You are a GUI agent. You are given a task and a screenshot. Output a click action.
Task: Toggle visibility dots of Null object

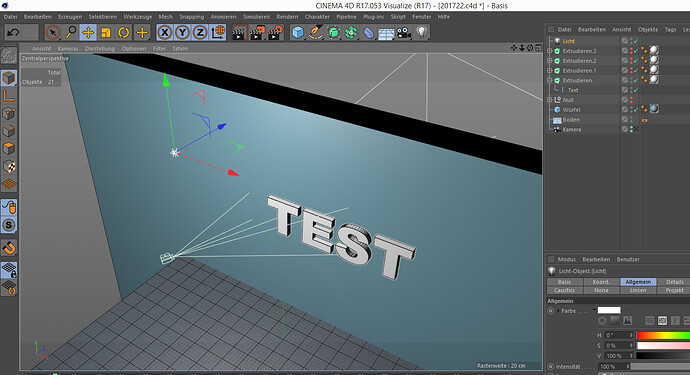(x=631, y=100)
